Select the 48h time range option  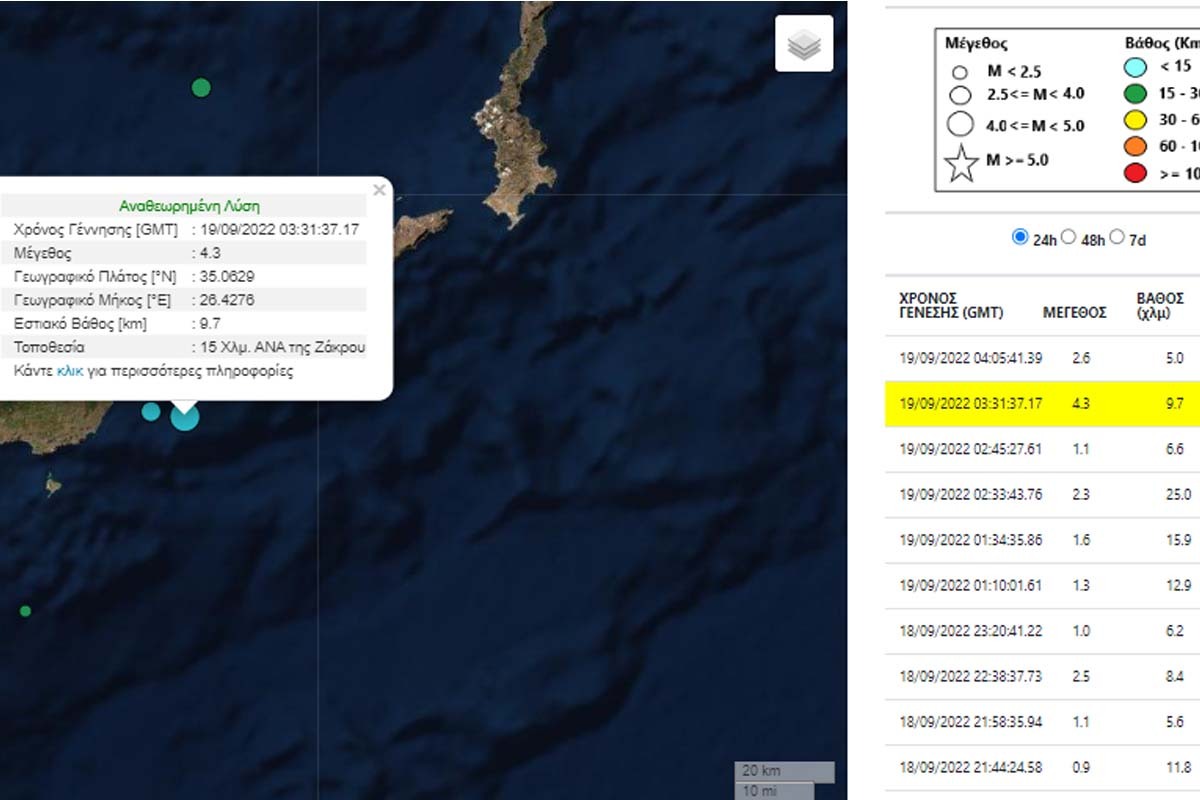[1068, 237]
